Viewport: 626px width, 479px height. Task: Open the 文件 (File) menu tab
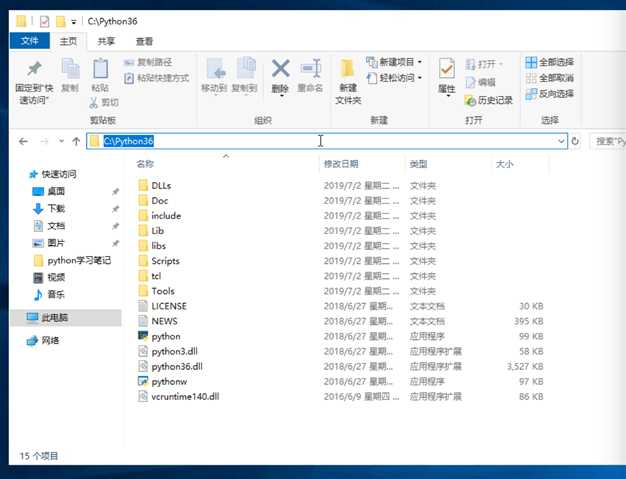click(x=30, y=41)
